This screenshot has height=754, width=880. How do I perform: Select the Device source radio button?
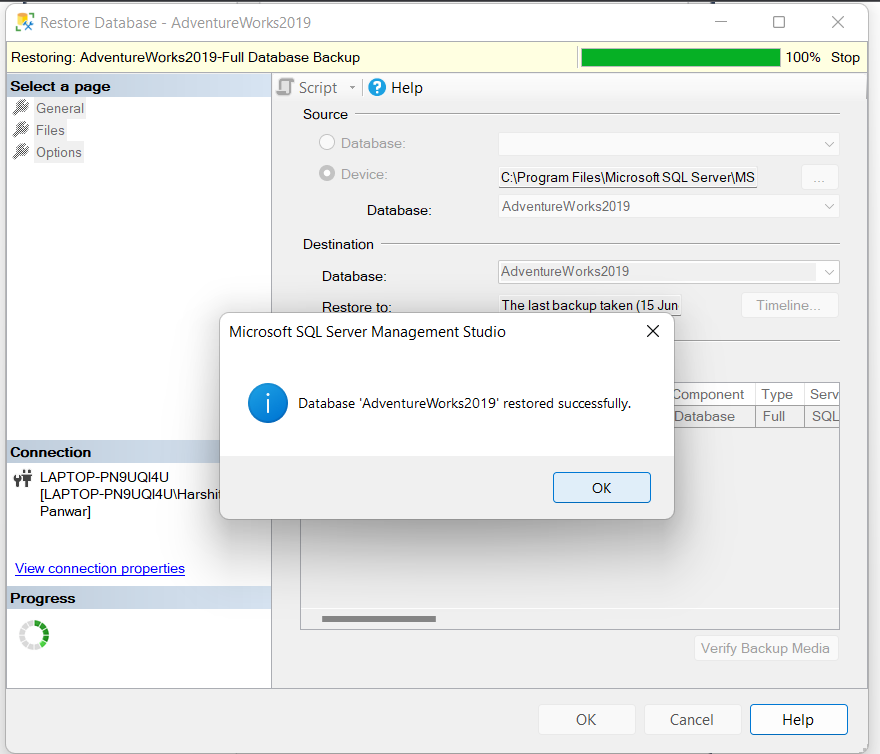coord(327,174)
